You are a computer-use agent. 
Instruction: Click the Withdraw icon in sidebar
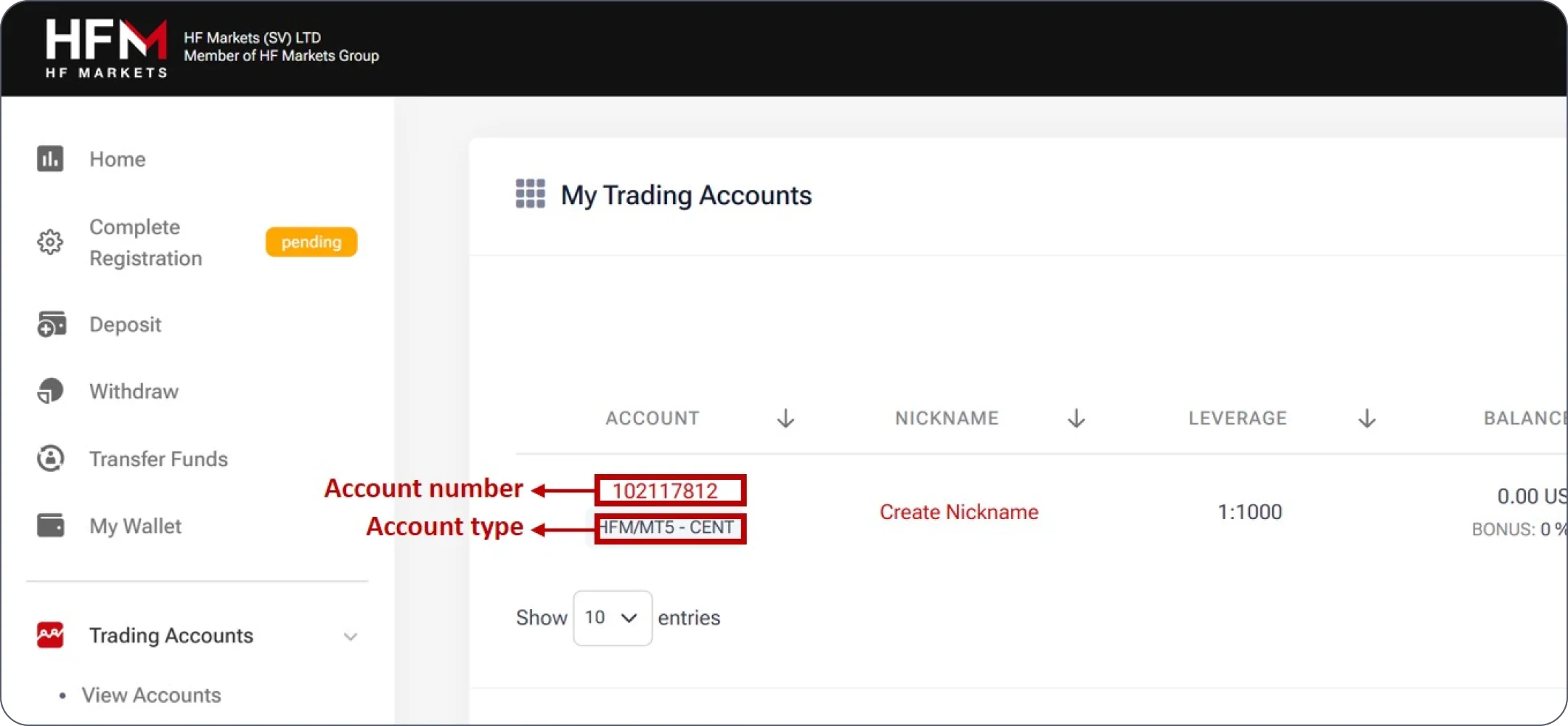(x=50, y=391)
